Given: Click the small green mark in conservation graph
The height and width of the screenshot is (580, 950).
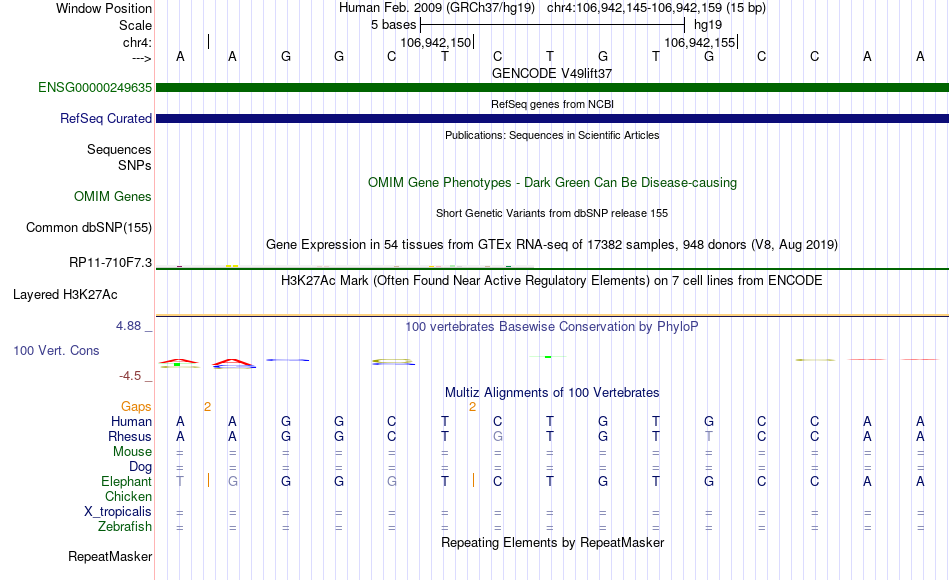Looking at the screenshot, I should tap(548, 356).
